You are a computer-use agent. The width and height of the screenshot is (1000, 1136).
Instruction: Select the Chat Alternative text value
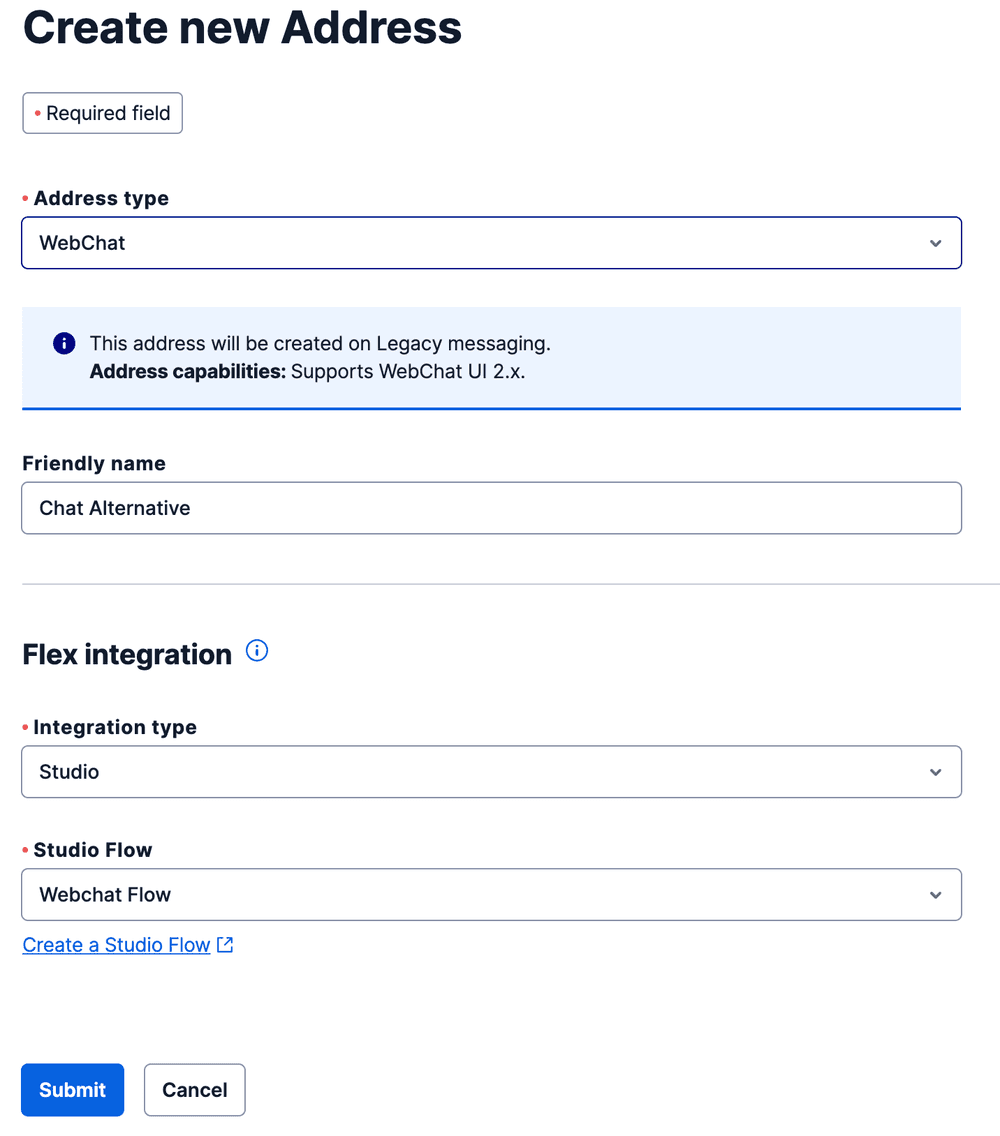[x=114, y=507]
